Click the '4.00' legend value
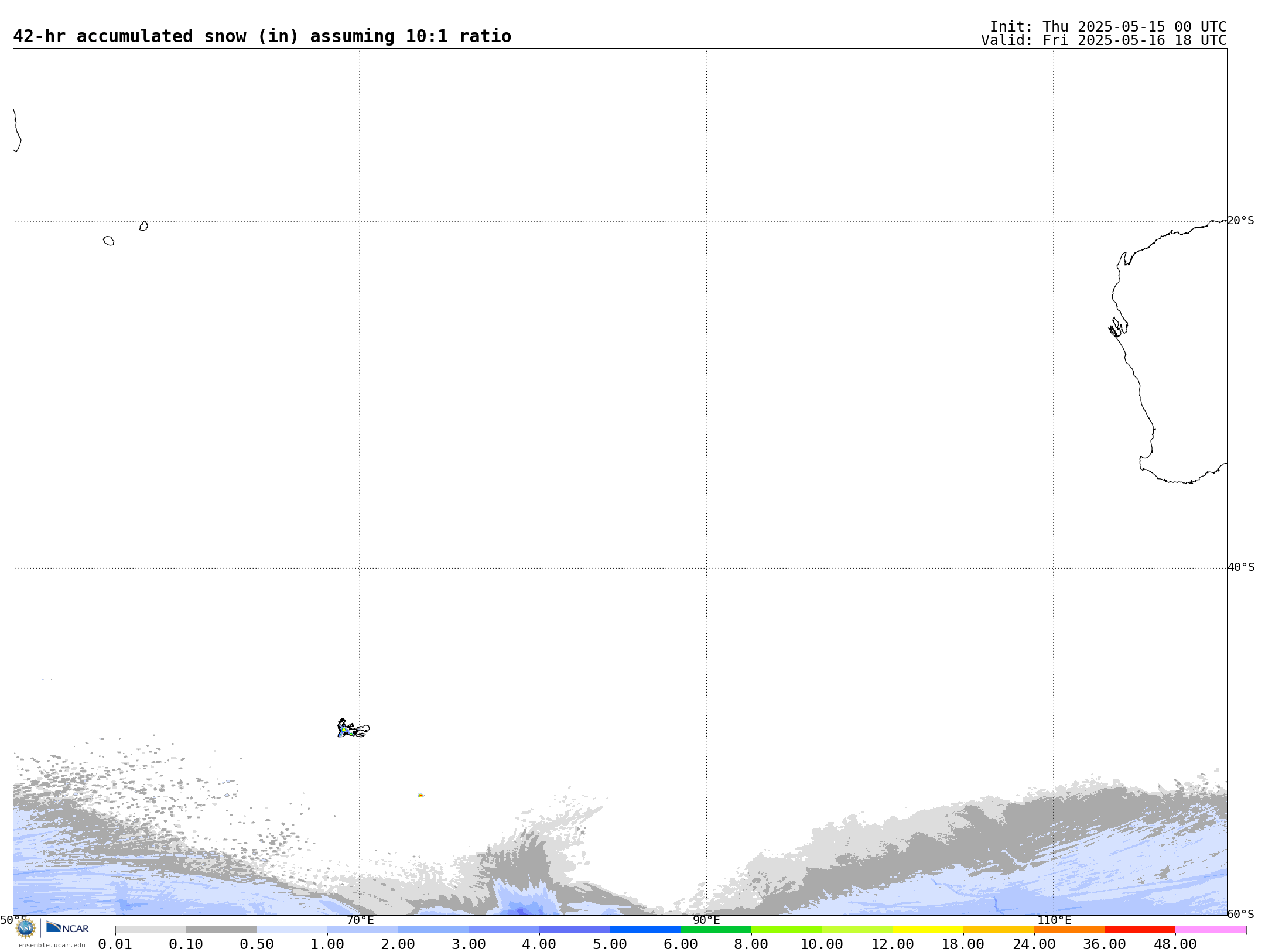1265x952 pixels. pyautogui.click(x=539, y=944)
